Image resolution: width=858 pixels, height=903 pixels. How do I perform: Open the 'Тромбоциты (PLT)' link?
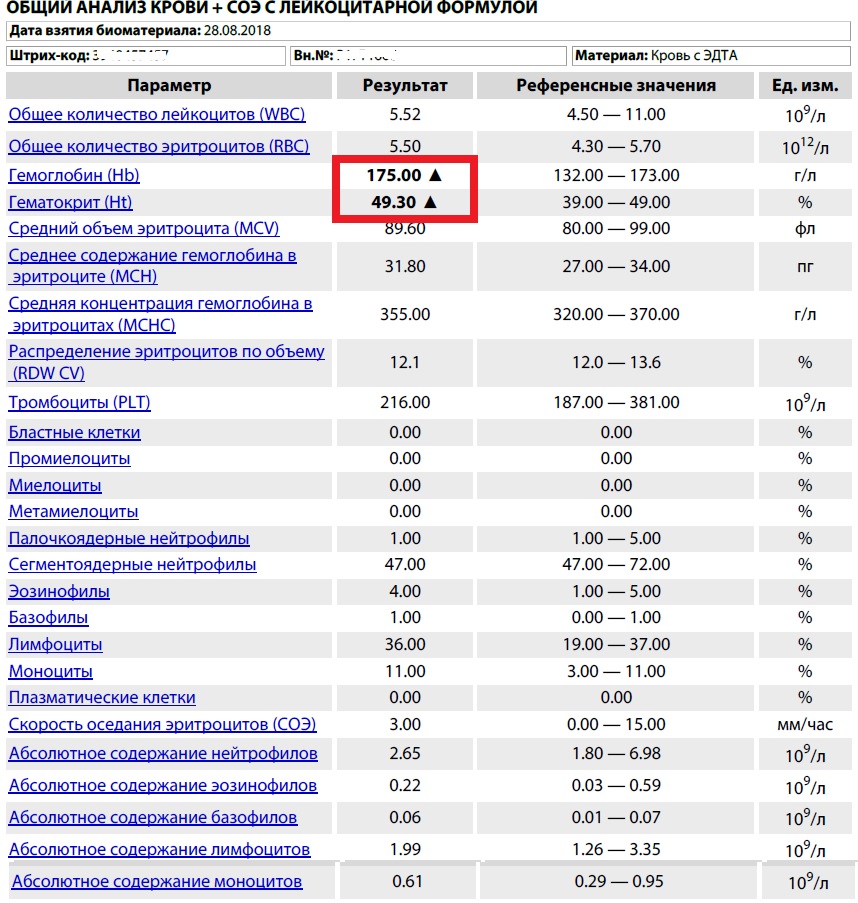[x=80, y=402]
